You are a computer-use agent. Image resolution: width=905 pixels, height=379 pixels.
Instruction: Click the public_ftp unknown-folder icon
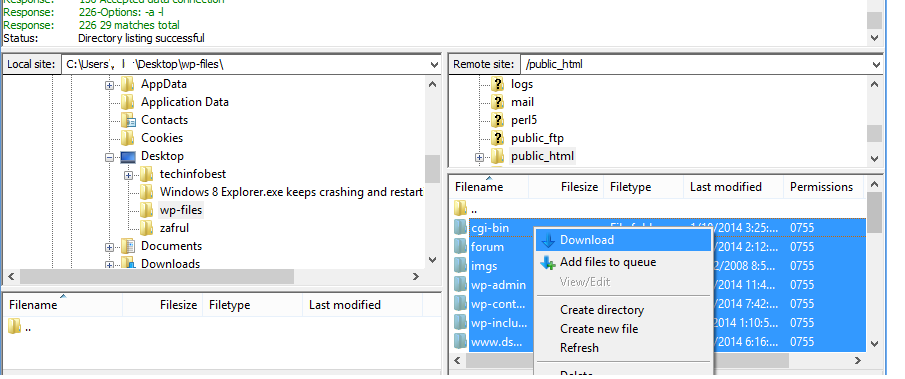(498, 138)
